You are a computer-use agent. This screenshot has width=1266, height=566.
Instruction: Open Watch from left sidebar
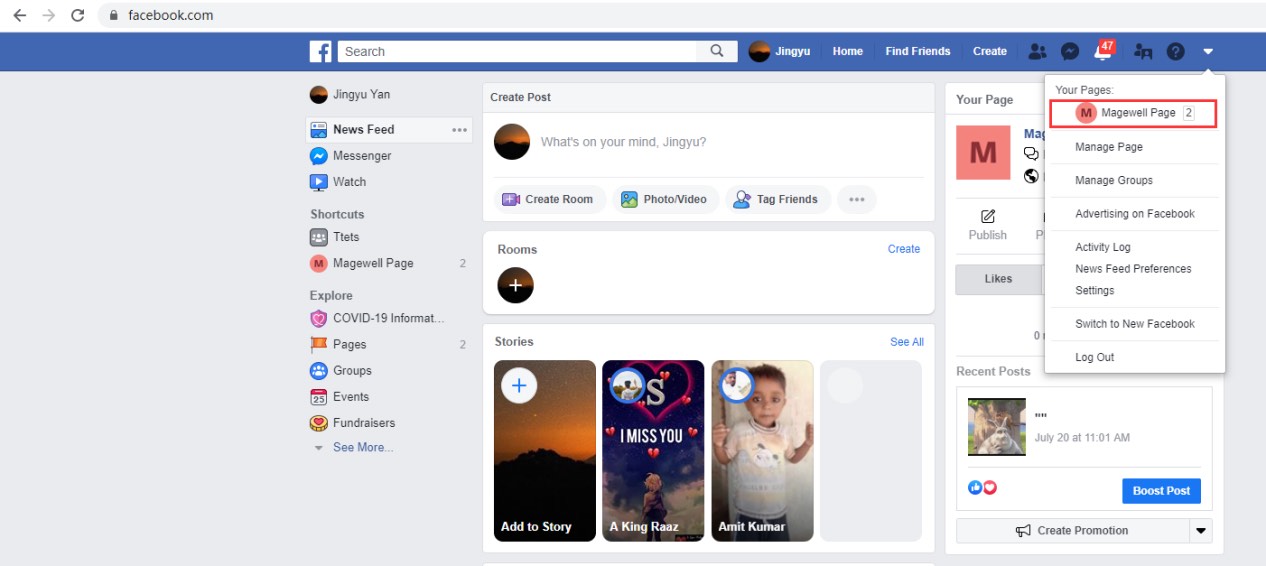[338, 182]
